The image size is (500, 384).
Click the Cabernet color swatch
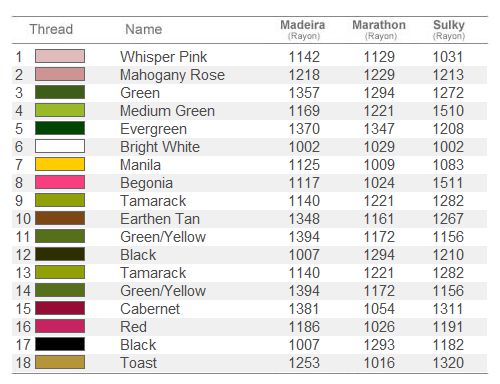pyautogui.click(x=60, y=308)
